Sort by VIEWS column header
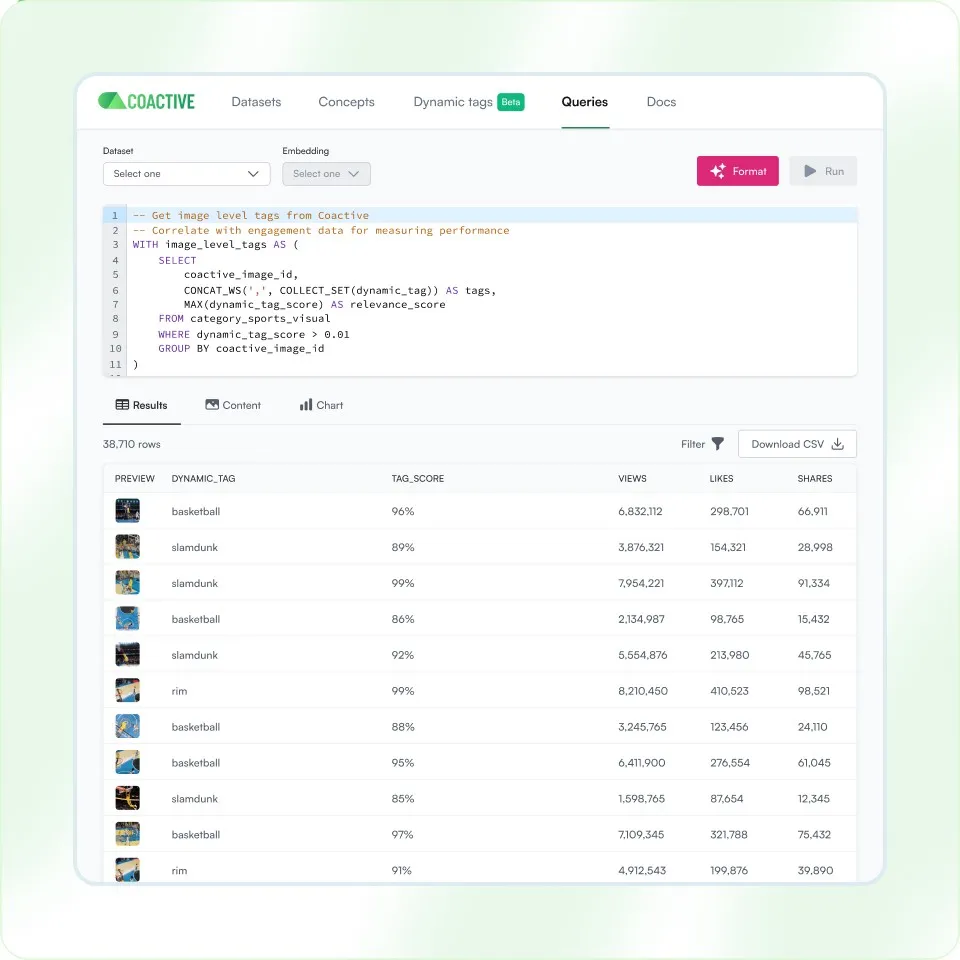The width and height of the screenshot is (960, 960). coord(632,479)
